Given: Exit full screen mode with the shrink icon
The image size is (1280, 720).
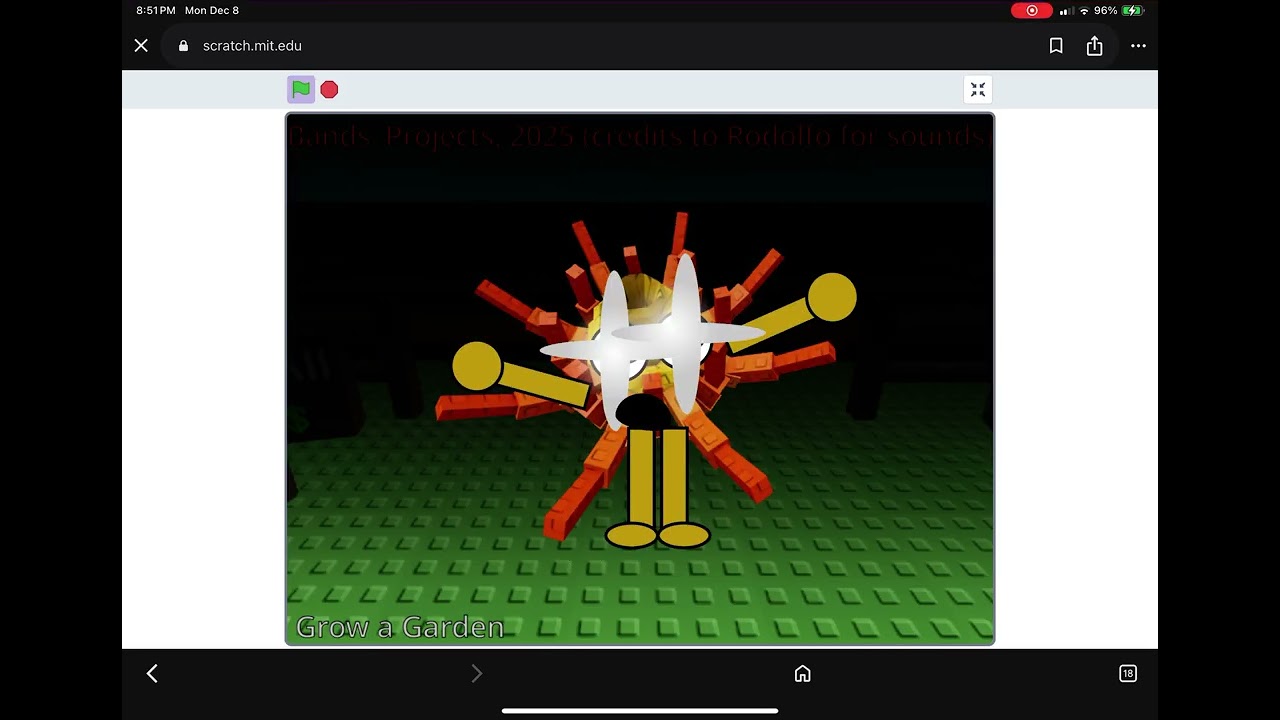Looking at the screenshot, I should click(978, 90).
